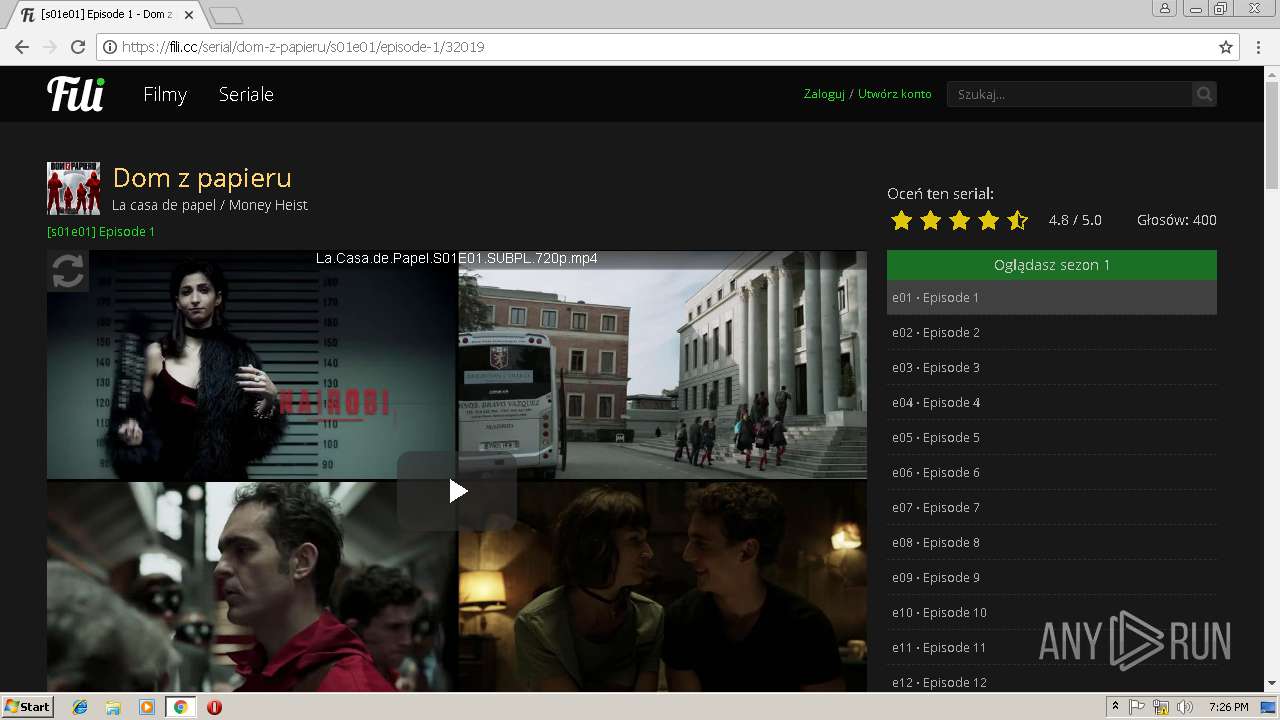Select e03 Episode 3
1280x720 pixels.
(x=1052, y=367)
